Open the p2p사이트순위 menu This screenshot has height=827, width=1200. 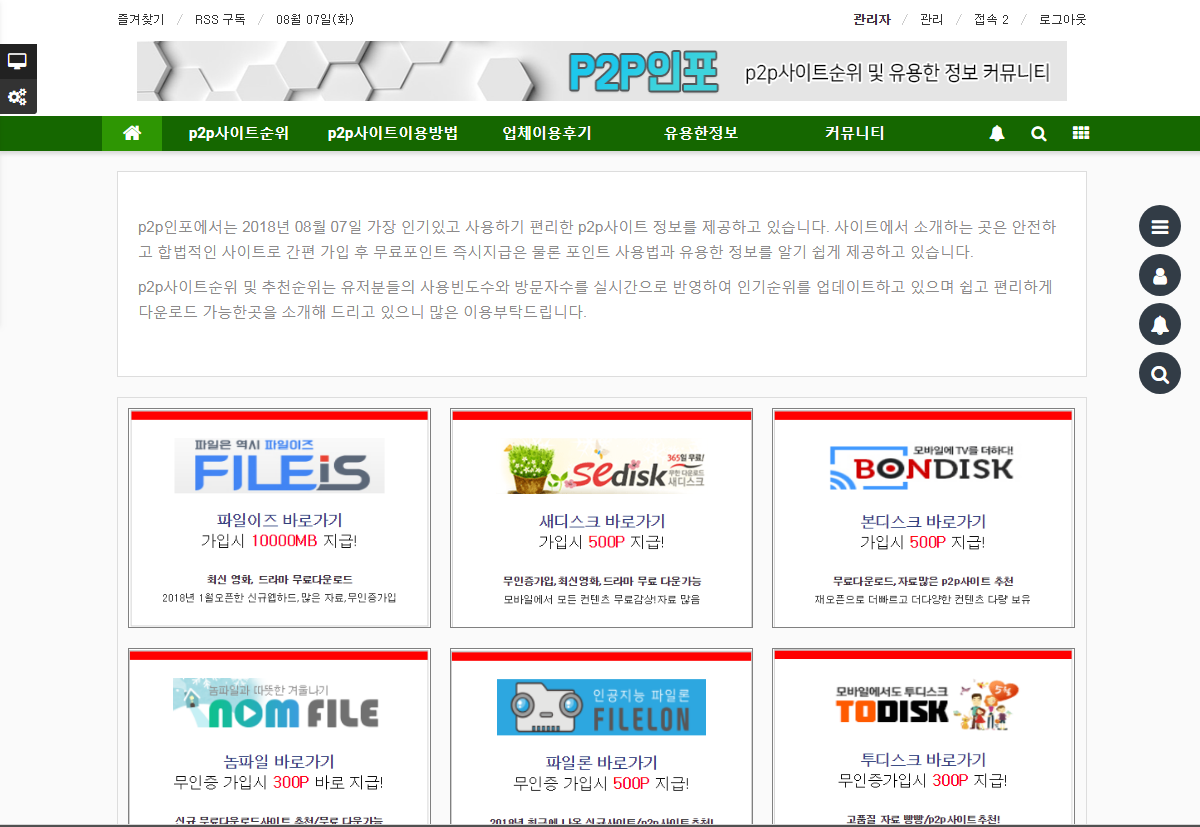click(x=238, y=134)
